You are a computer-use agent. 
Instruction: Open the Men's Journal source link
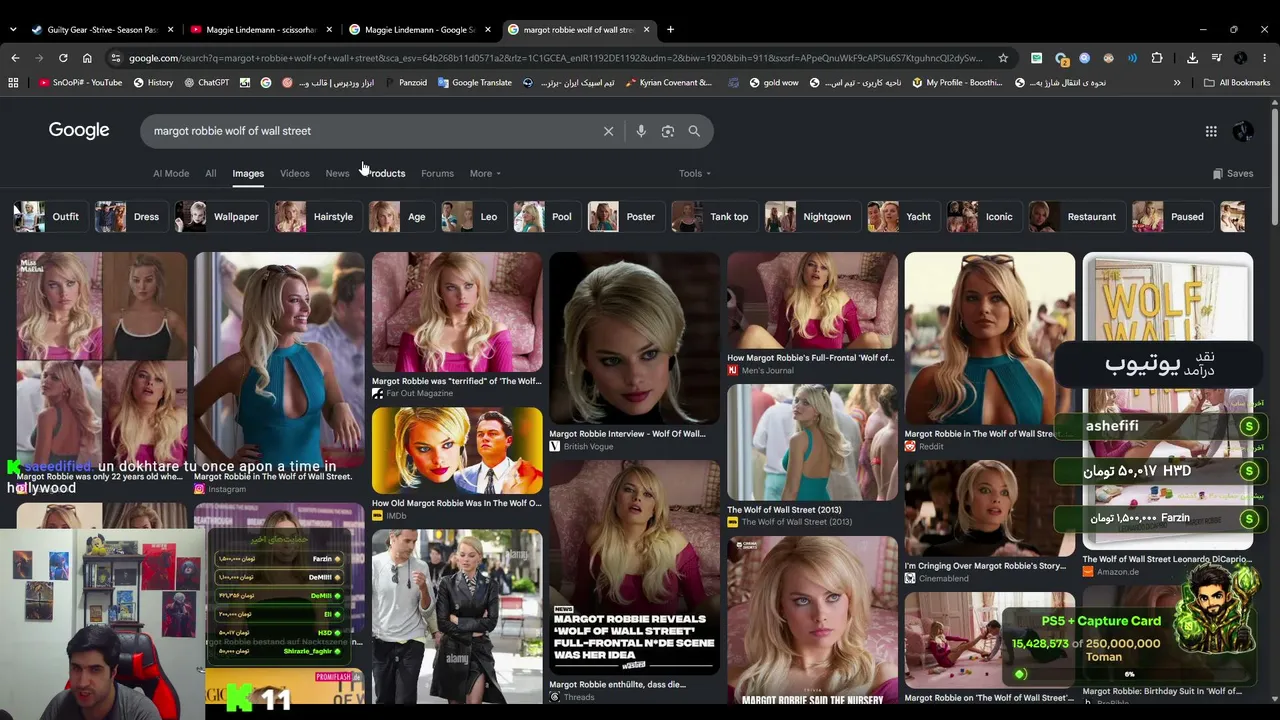[x=767, y=371]
